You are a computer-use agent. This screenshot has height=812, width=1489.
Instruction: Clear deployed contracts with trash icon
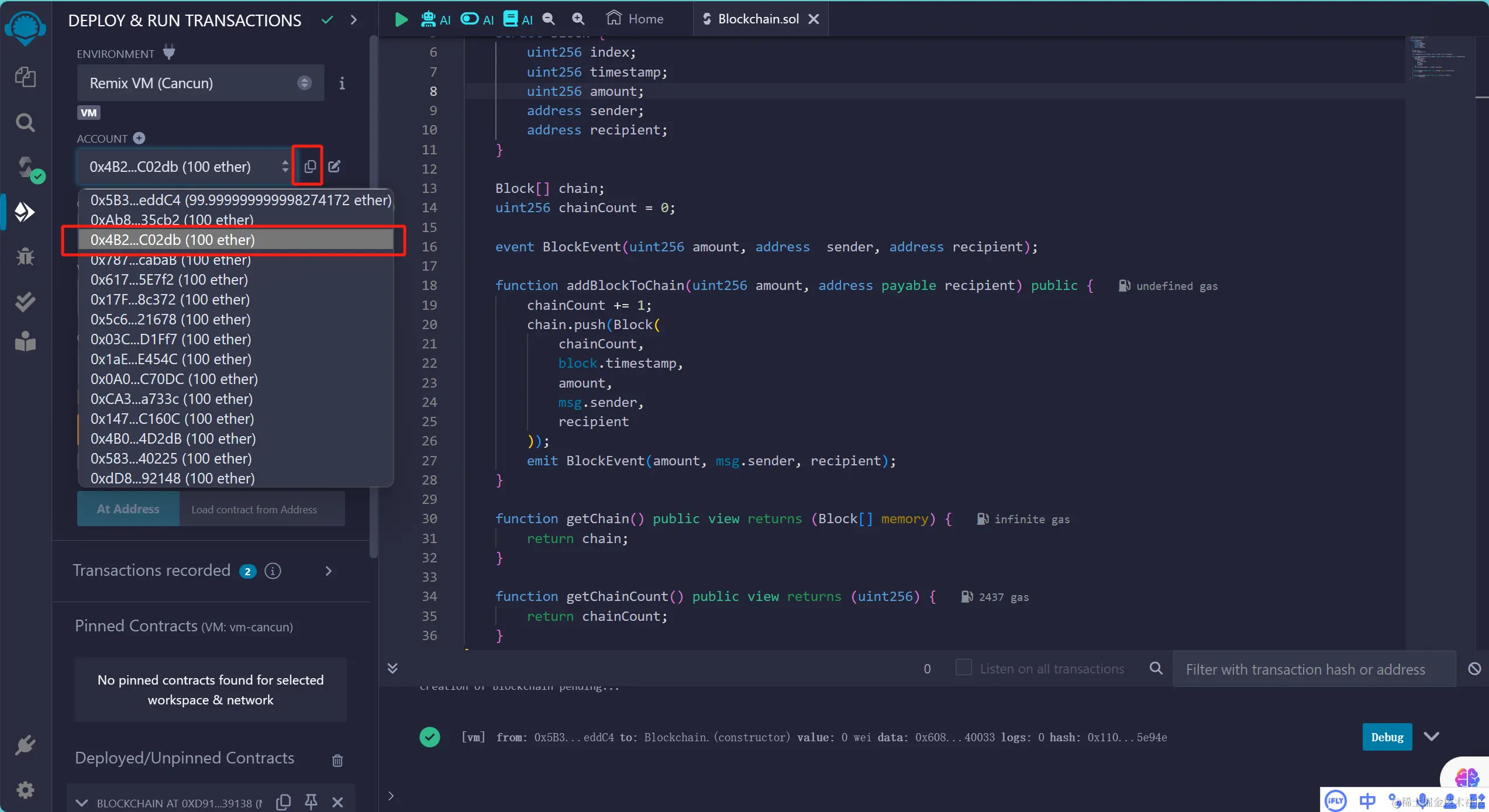[x=337, y=760]
